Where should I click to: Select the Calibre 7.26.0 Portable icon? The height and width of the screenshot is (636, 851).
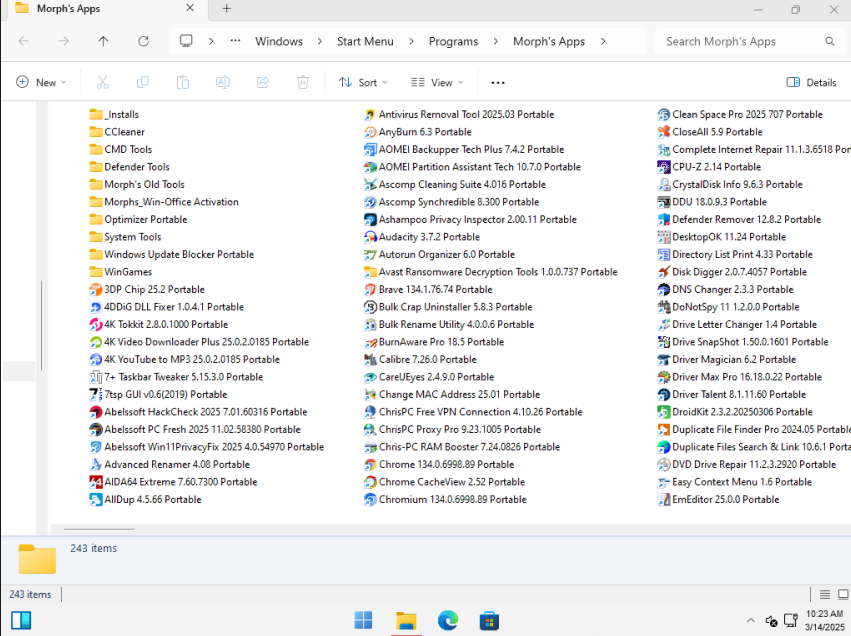(370, 359)
